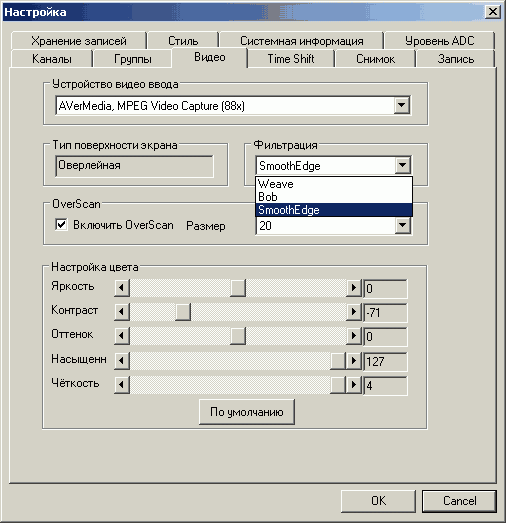Screen dimensions: 506x523
Task: Collapse the Фильтрация dropdown arrow
Action: pyautogui.click(x=403, y=165)
